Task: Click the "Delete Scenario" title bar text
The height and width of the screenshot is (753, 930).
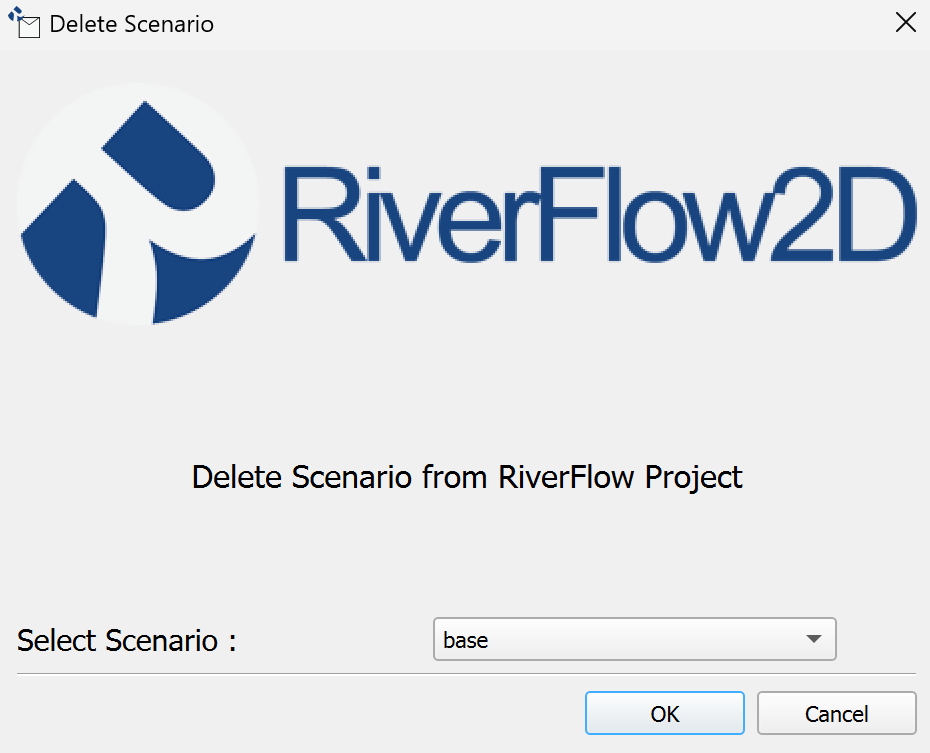Action: click(131, 24)
